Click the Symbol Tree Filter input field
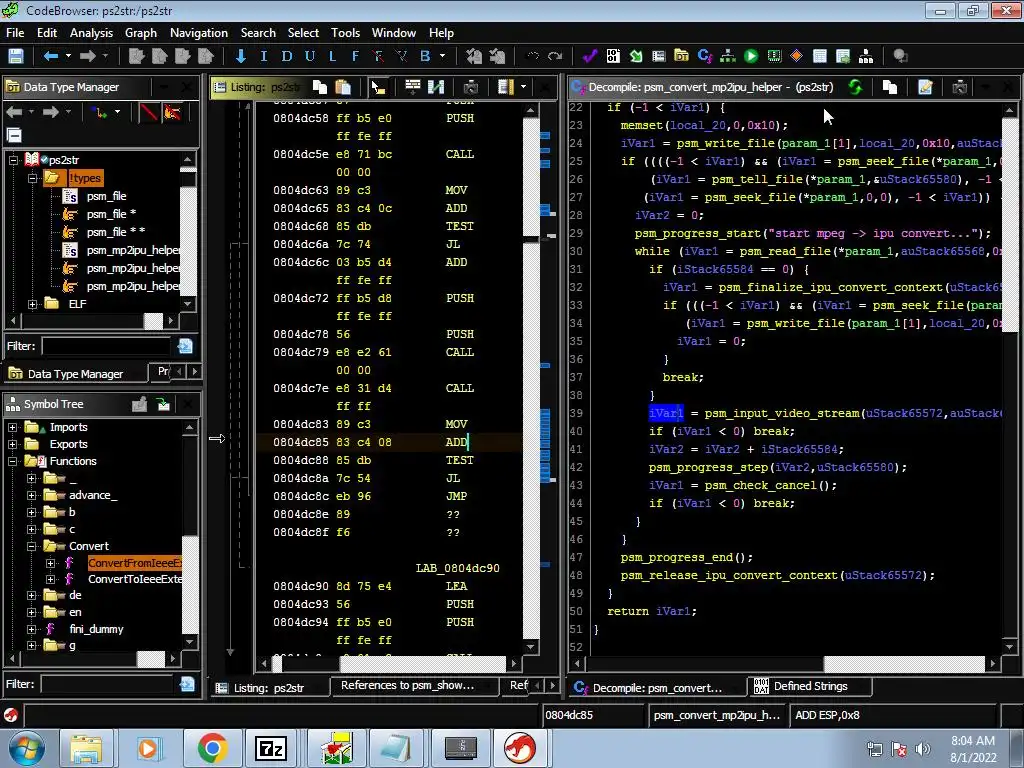This screenshot has width=1024, height=768. pos(106,684)
